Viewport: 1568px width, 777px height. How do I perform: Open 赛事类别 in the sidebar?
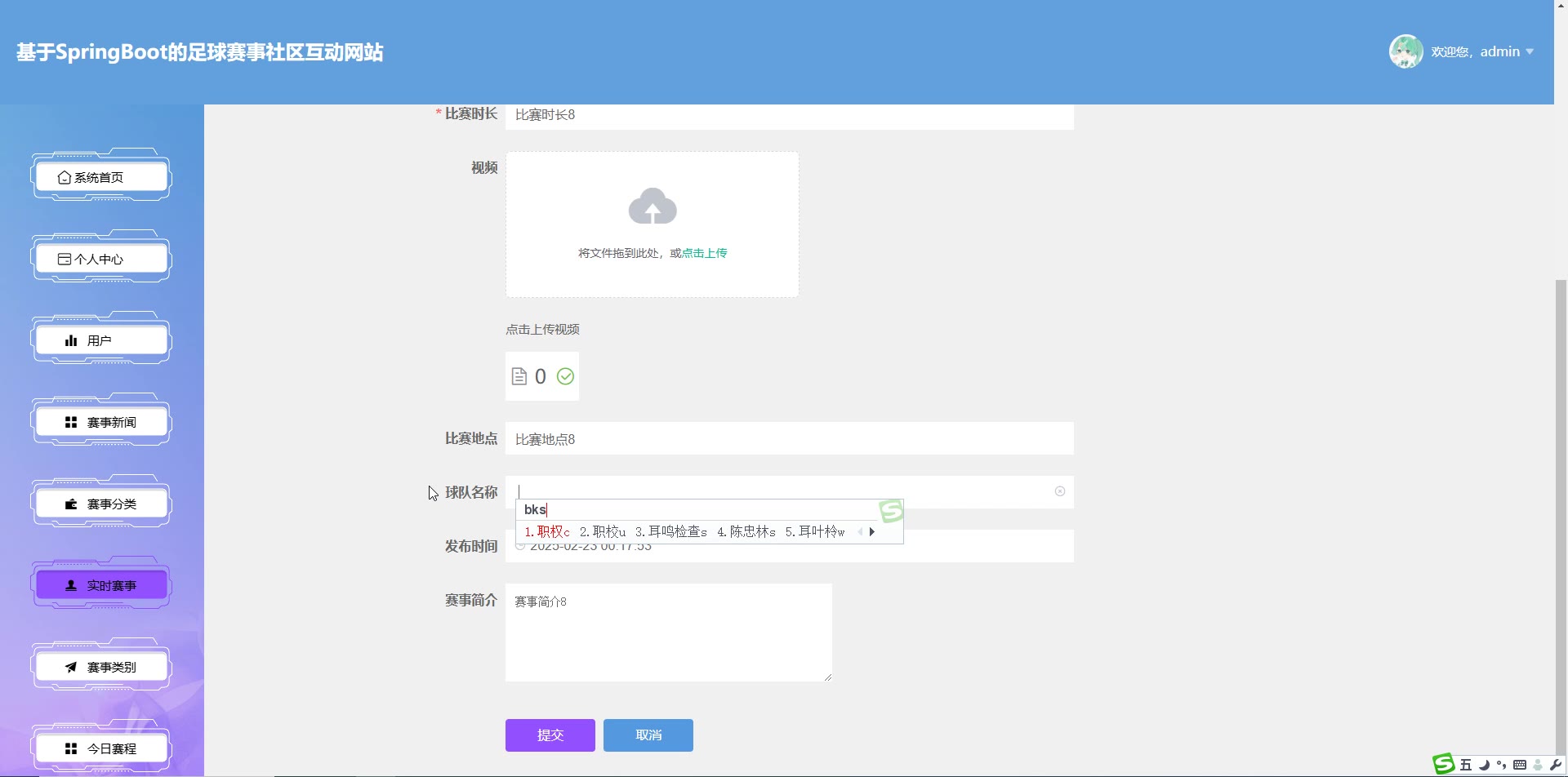click(101, 667)
